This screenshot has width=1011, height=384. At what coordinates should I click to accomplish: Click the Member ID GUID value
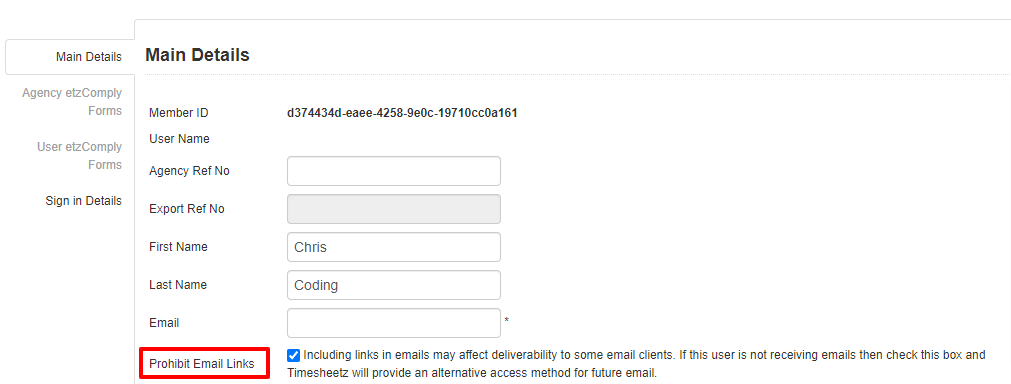pyautogui.click(x=402, y=113)
